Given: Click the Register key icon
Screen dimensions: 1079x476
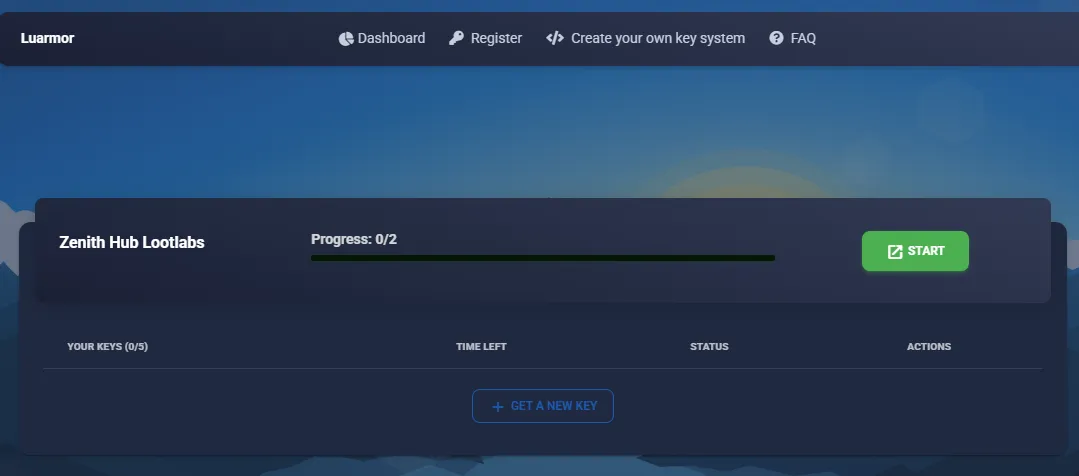Looking at the screenshot, I should (456, 39).
